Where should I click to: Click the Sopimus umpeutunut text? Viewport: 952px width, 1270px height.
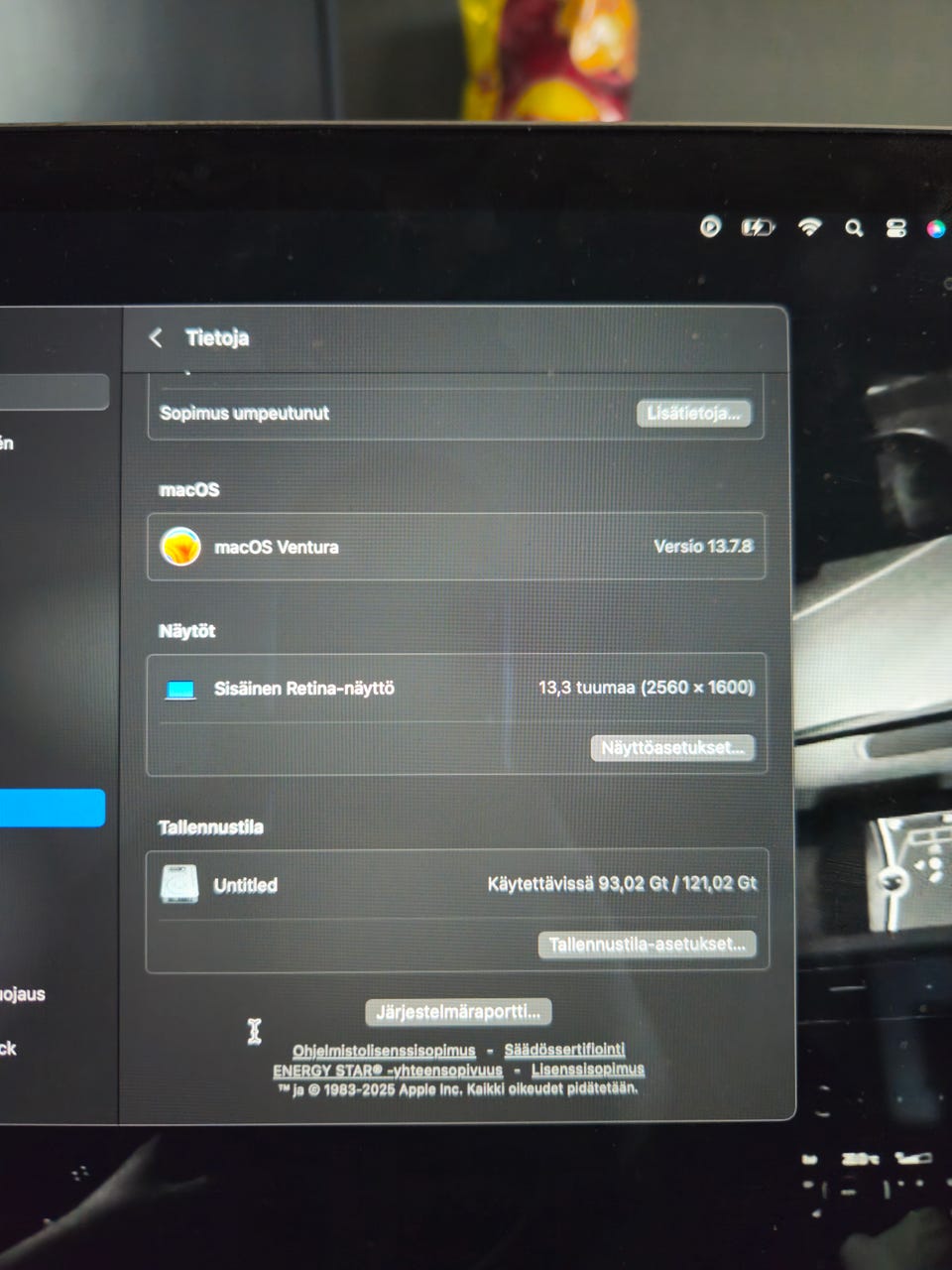(244, 413)
